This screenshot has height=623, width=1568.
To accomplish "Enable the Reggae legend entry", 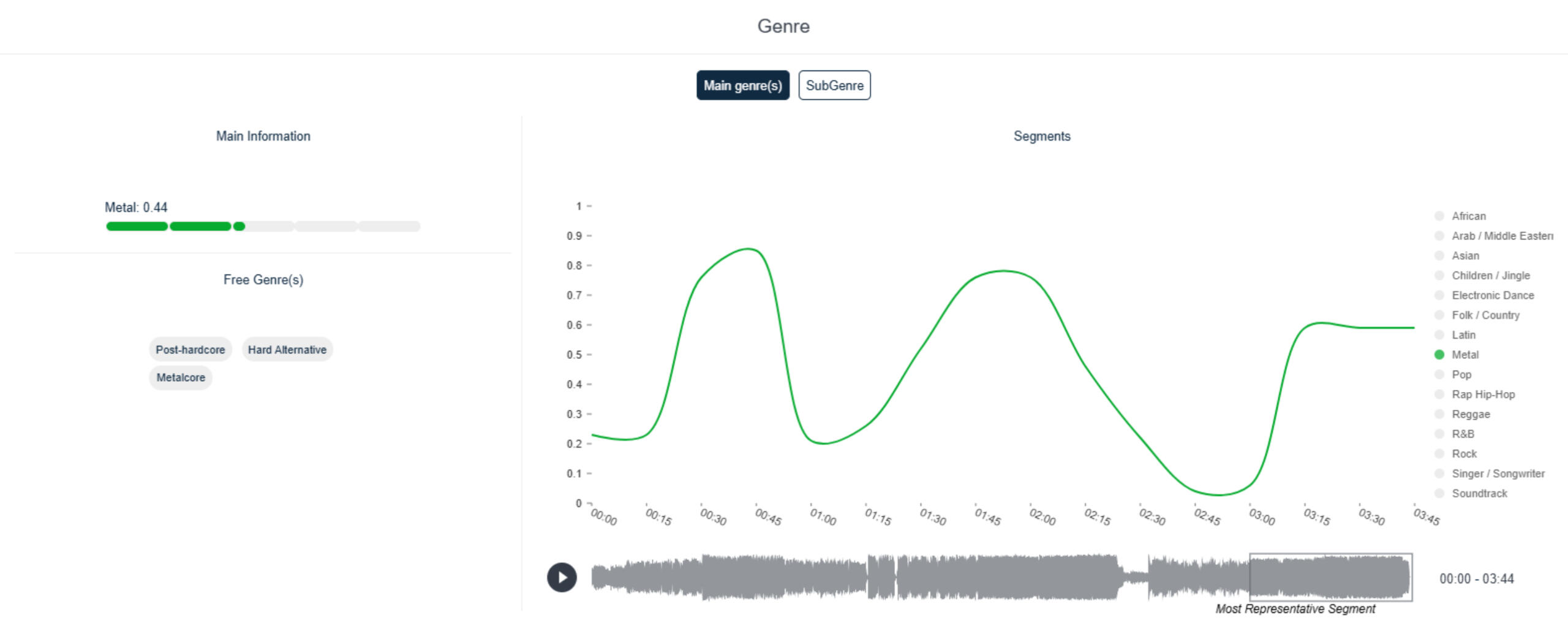I will click(1439, 414).
